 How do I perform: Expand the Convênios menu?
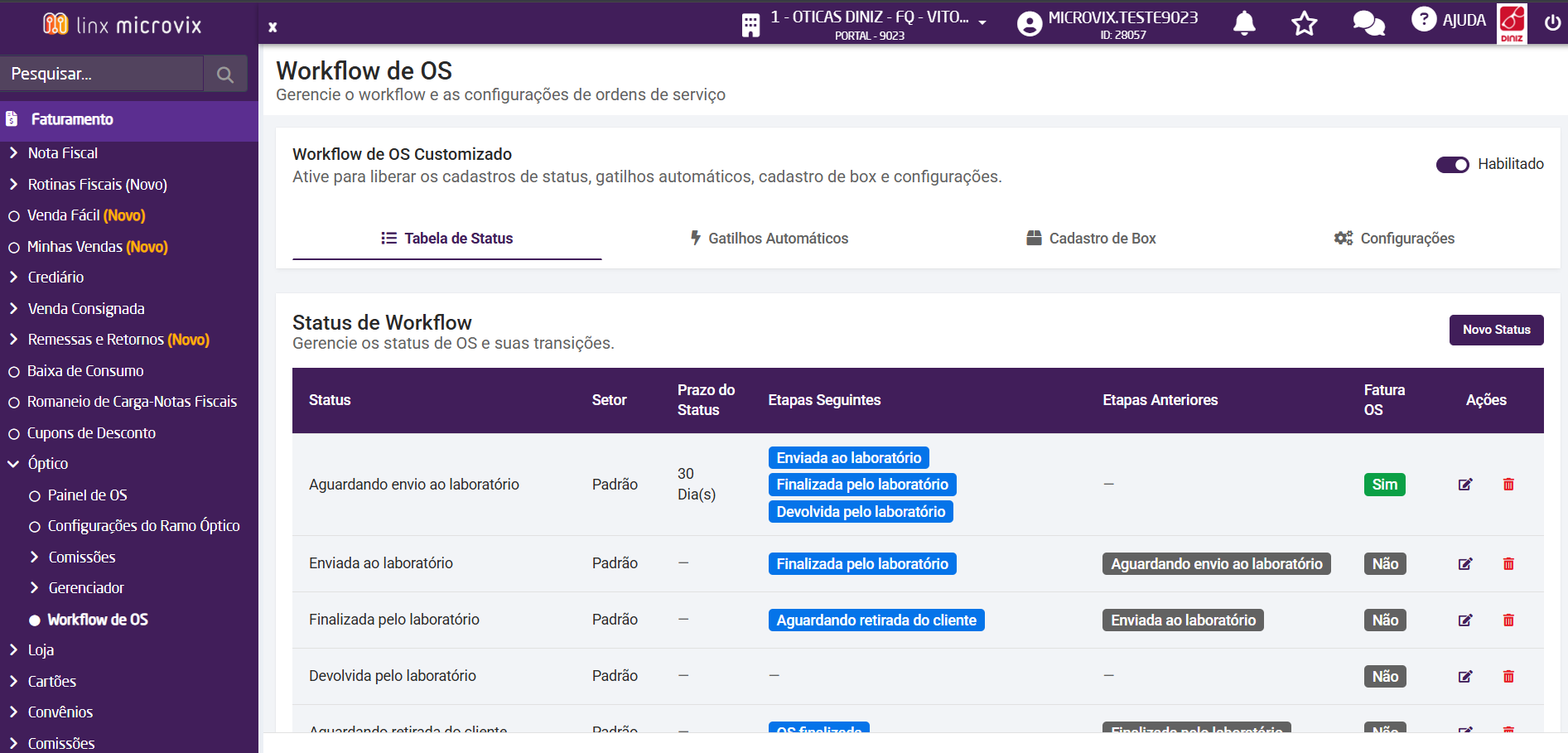[13, 712]
